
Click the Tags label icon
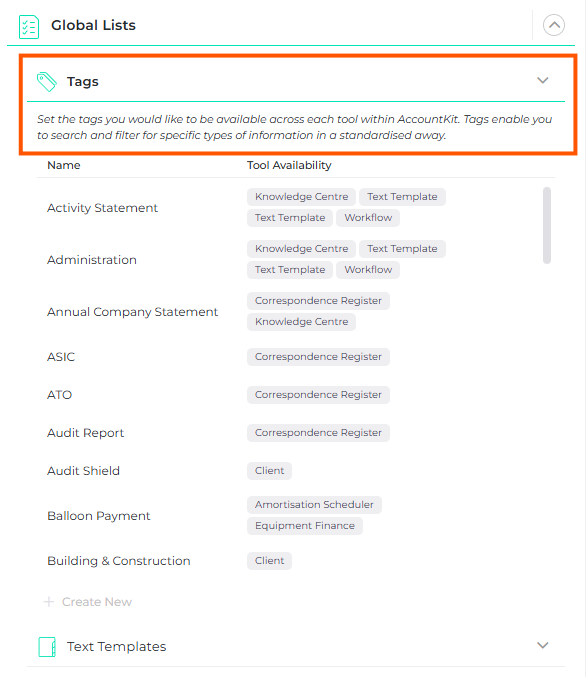pos(47,82)
